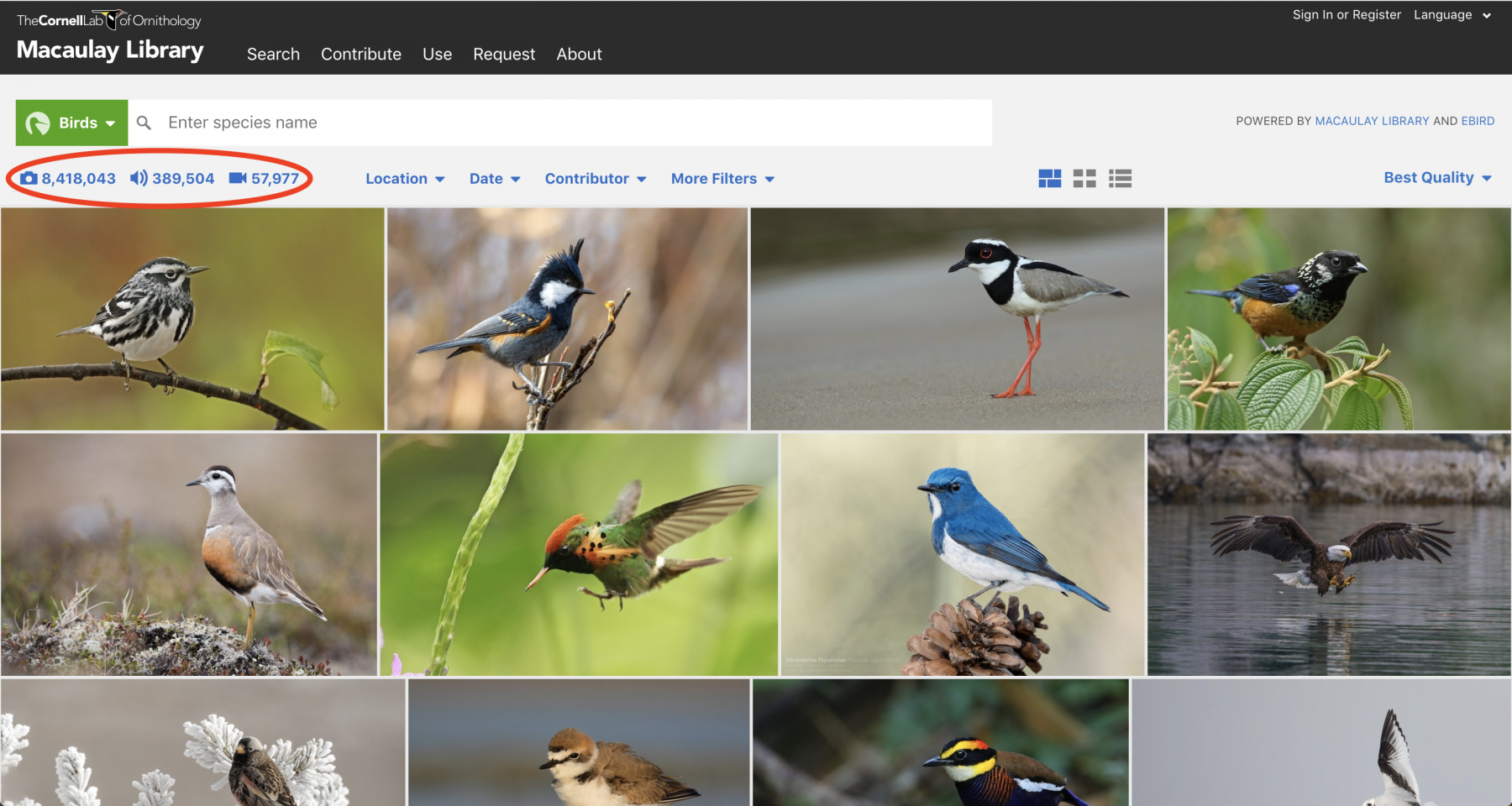Open the Birds taxon dropdown

click(72, 123)
